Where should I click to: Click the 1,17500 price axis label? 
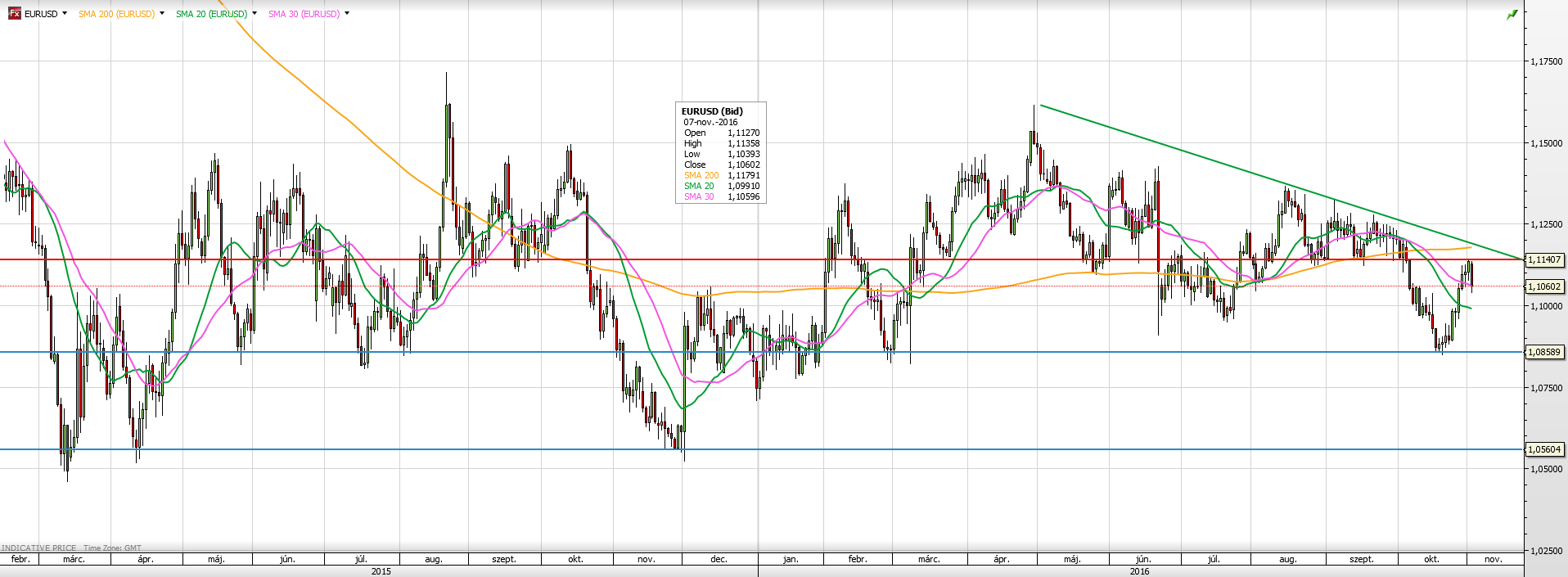[1546, 61]
